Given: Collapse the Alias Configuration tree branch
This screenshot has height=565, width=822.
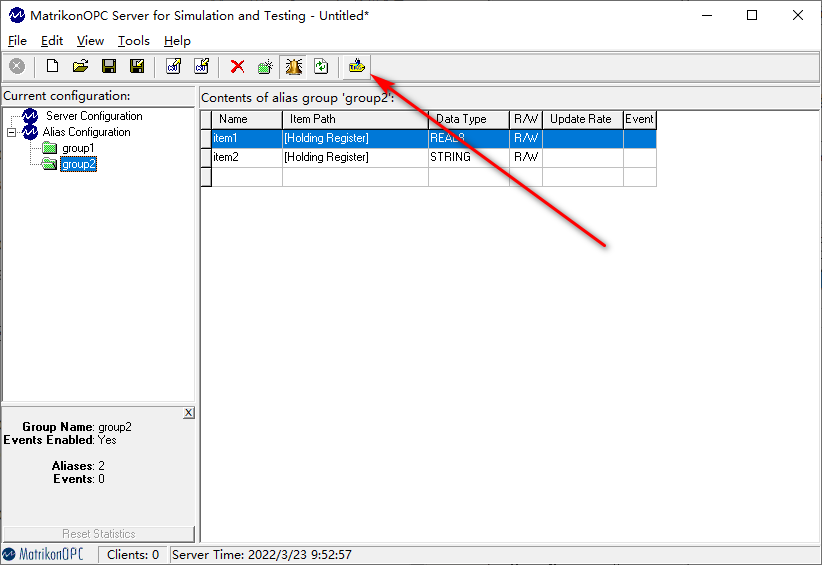Looking at the screenshot, I should point(12,133).
